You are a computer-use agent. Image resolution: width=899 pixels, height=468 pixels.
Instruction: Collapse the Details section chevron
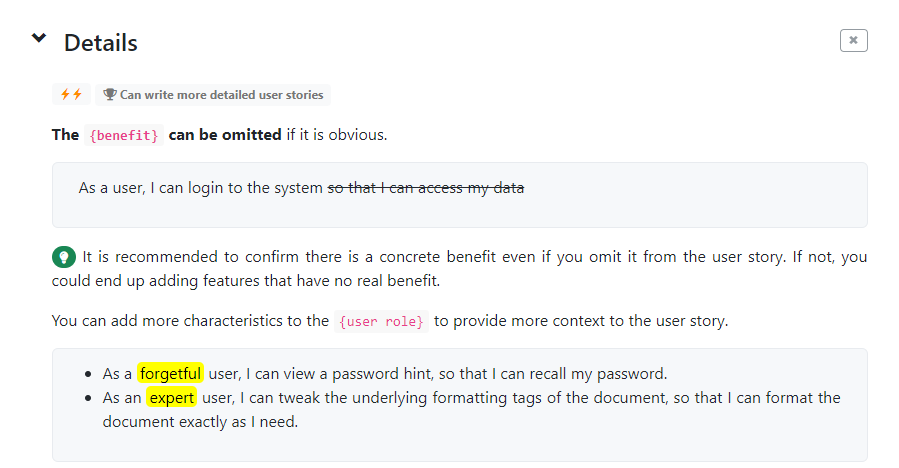[x=38, y=38]
